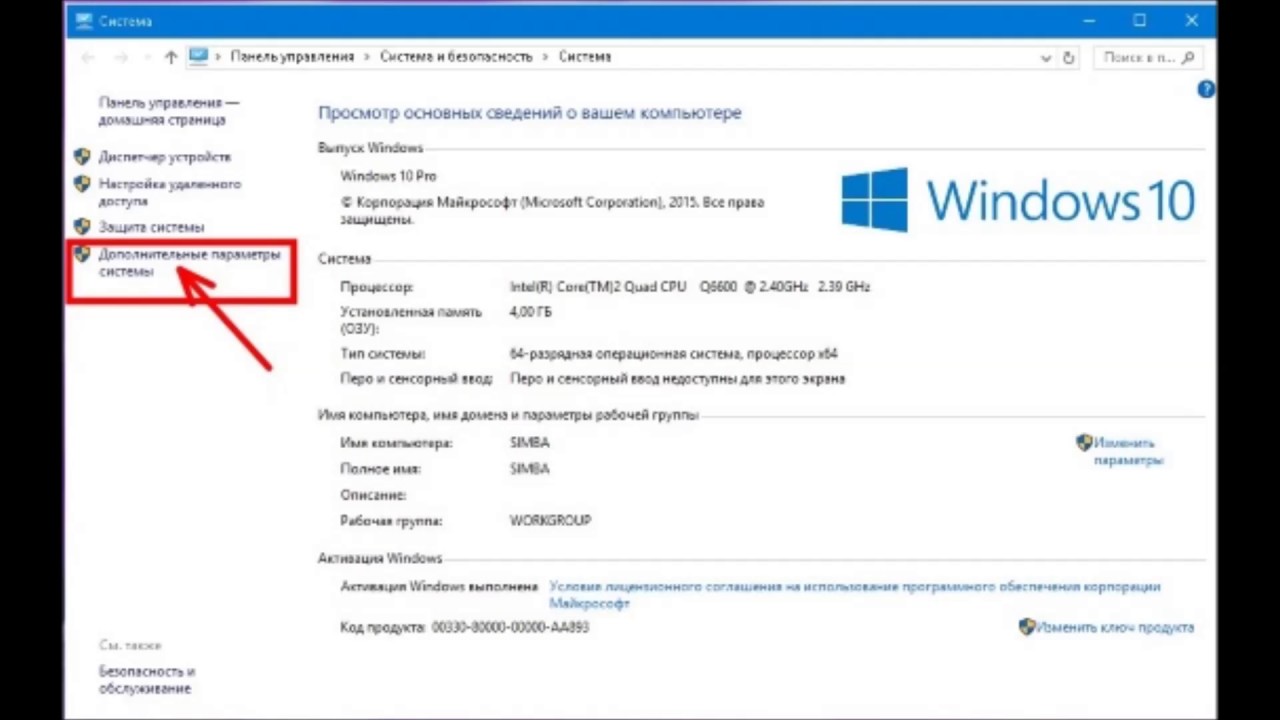Image resolution: width=1280 pixels, height=720 pixels.
Task: Open the license terms link Условия лицензионного соглашения
Action: coord(855,595)
